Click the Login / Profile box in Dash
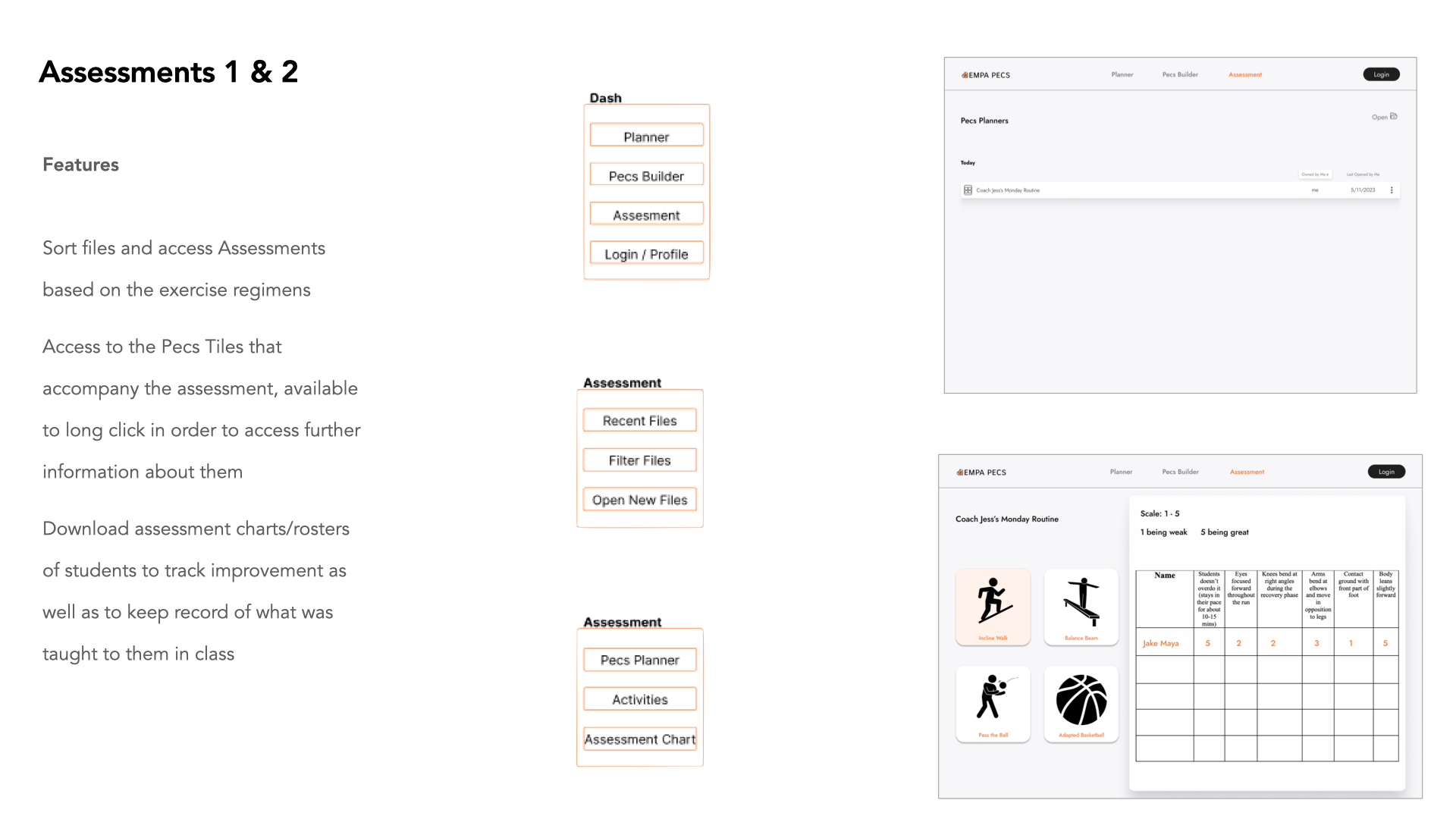Image resolution: width=1456 pixels, height=819 pixels. (646, 254)
